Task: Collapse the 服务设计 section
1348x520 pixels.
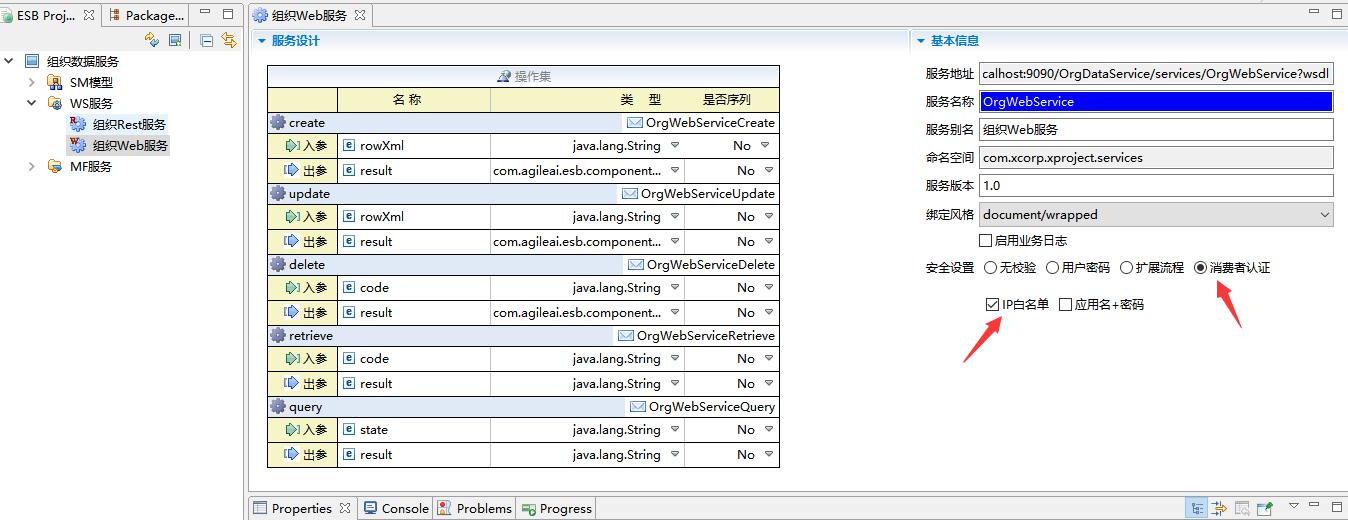Action: click(x=262, y=41)
